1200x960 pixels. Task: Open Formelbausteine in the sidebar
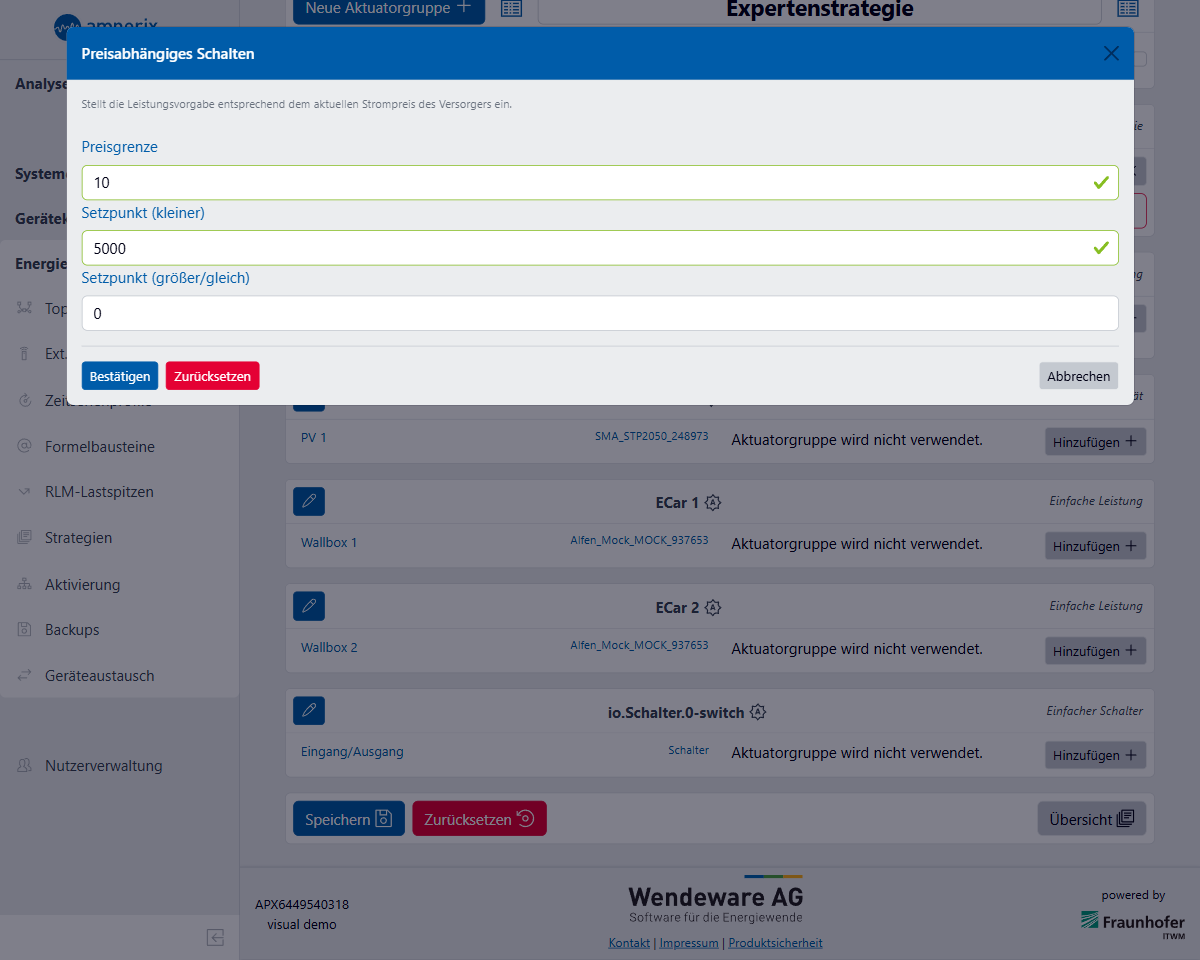99,447
